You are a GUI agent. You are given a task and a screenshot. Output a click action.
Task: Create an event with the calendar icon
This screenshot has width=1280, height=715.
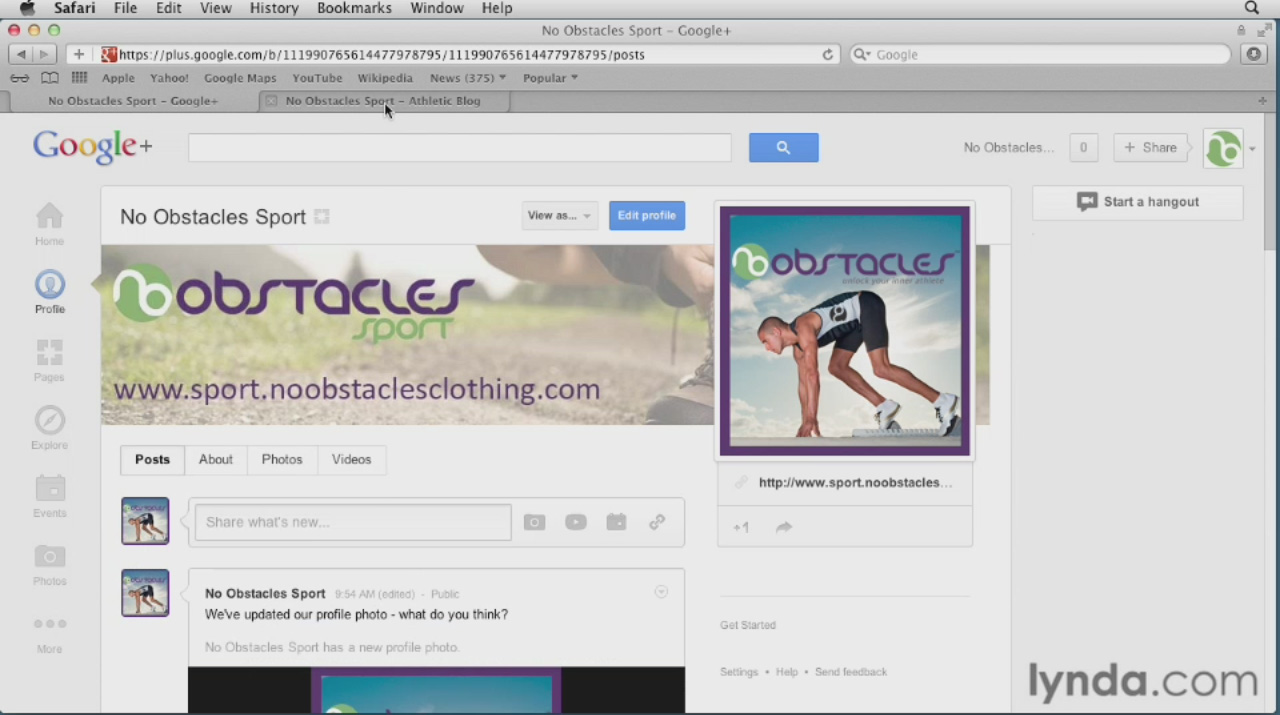click(x=616, y=522)
